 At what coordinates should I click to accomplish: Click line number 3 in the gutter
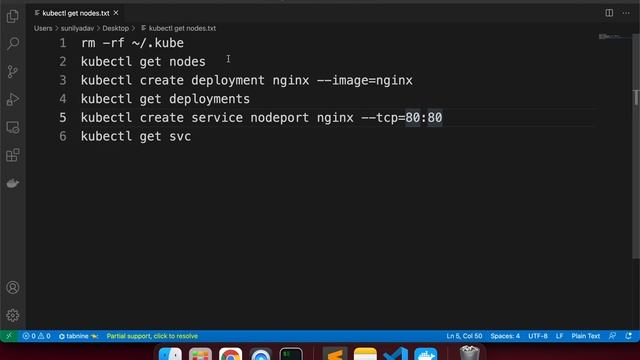(x=62, y=80)
